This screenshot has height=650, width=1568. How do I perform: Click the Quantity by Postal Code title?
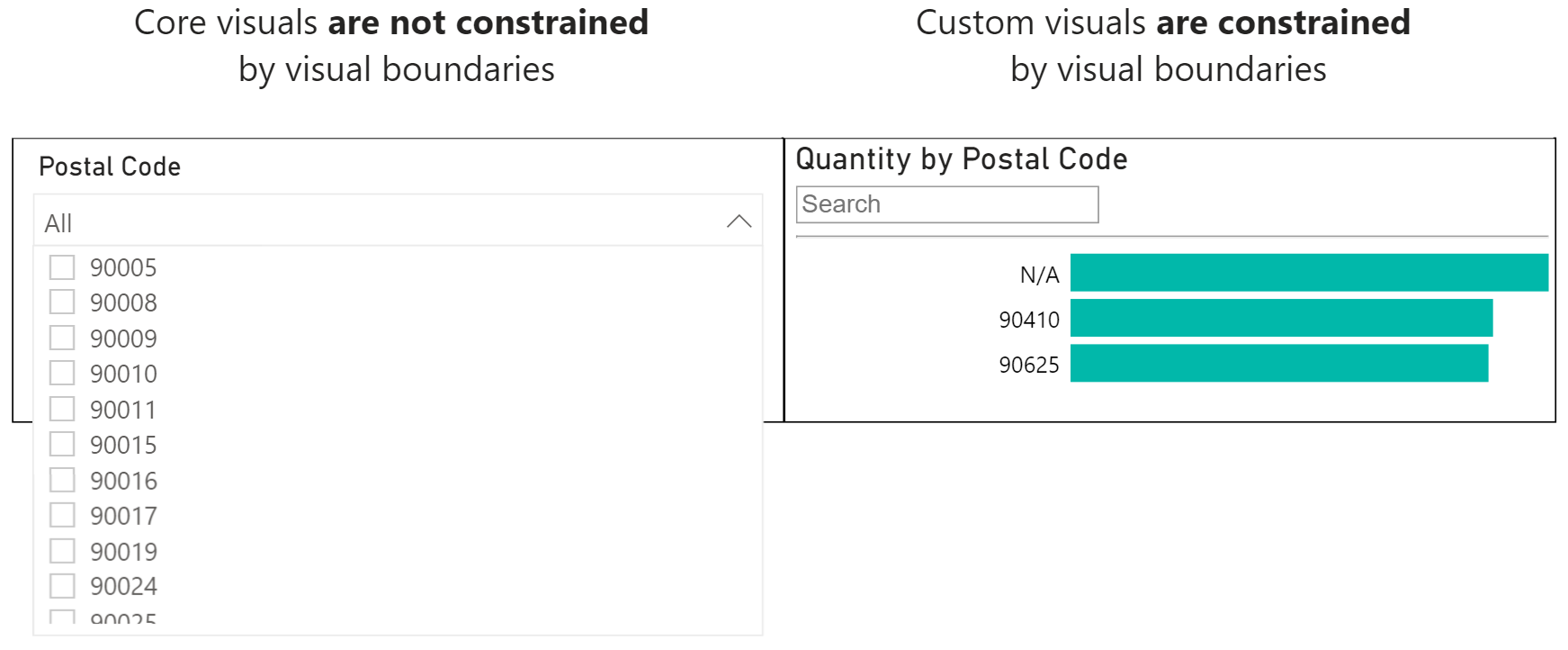(x=961, y=159)
